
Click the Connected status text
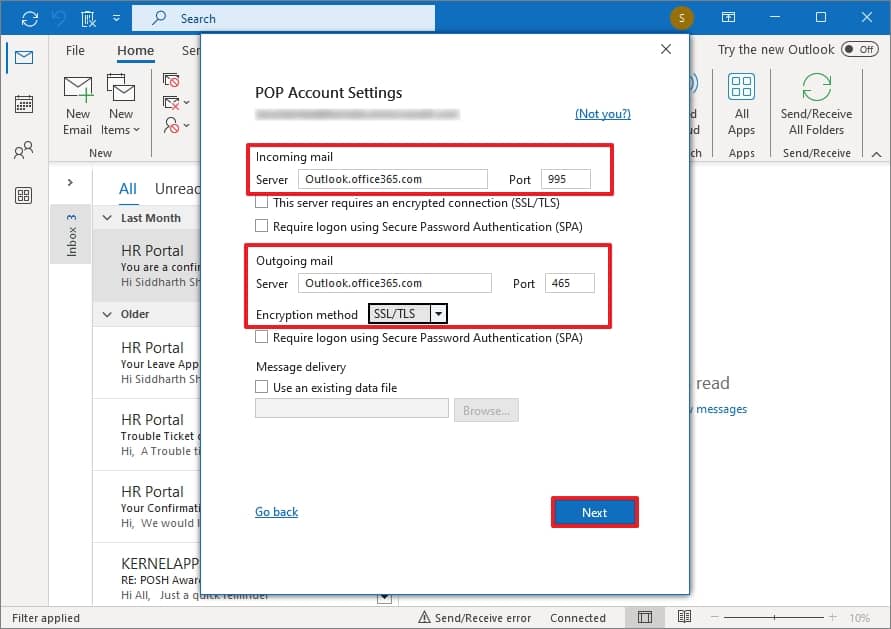click(x=578, y=618)
